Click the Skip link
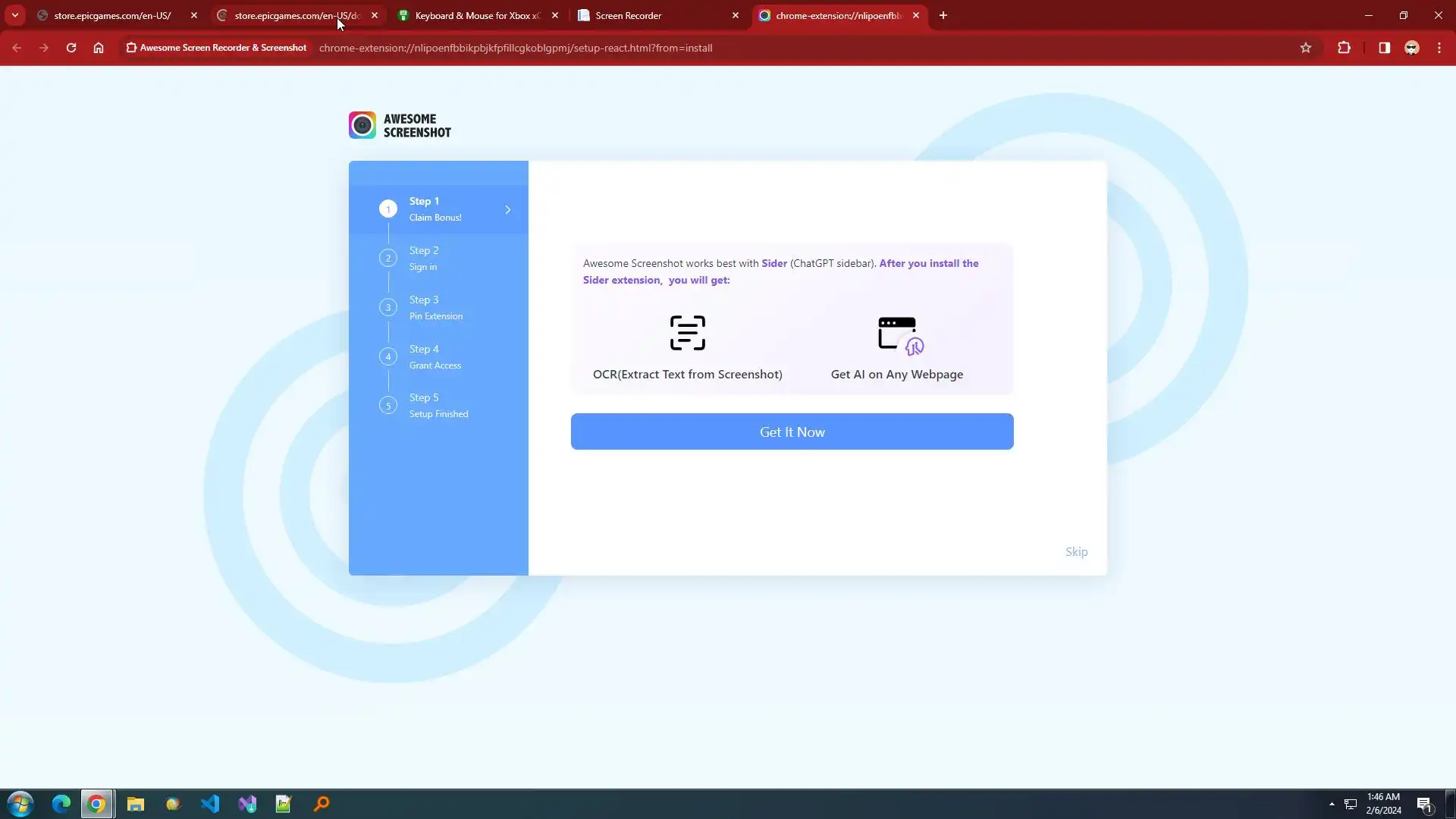Viewport: 1456px width, 819px height. (x=1075, y=552)
